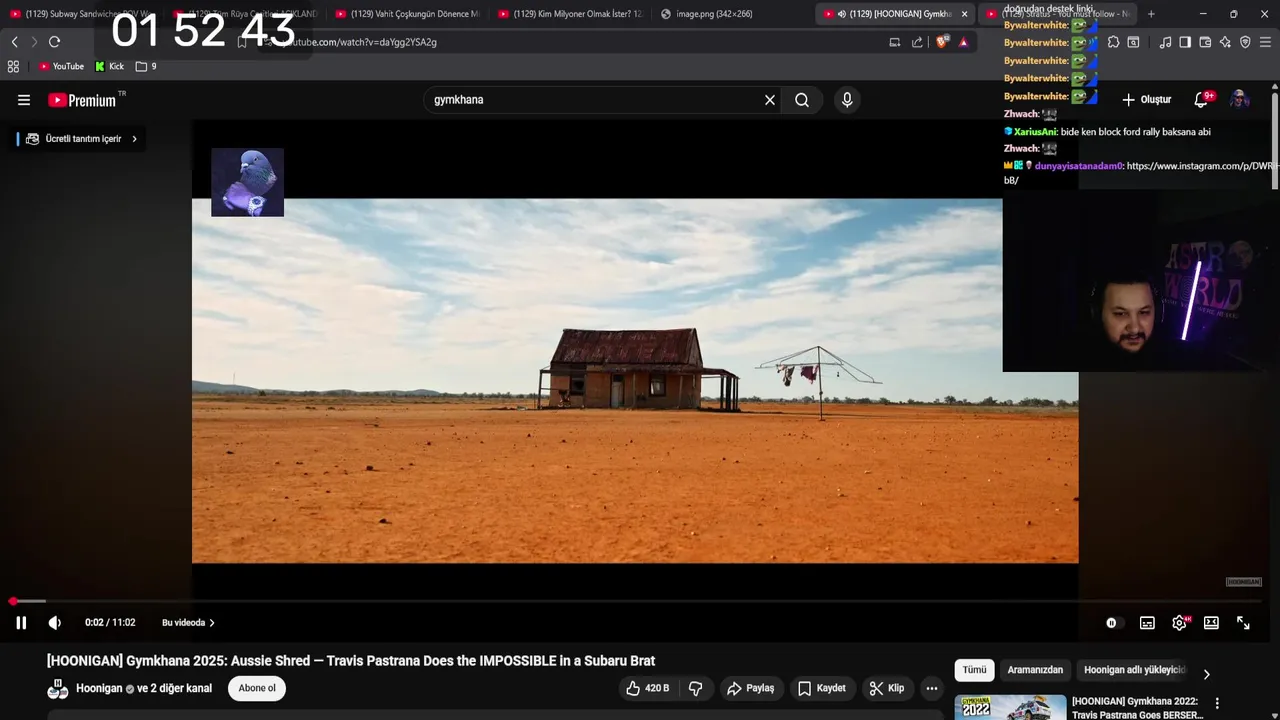This screenshot has height=720, width=1280.
Task: Switch to the image.png browser tab
Action: pyautogui.click(x=714, y=14)
